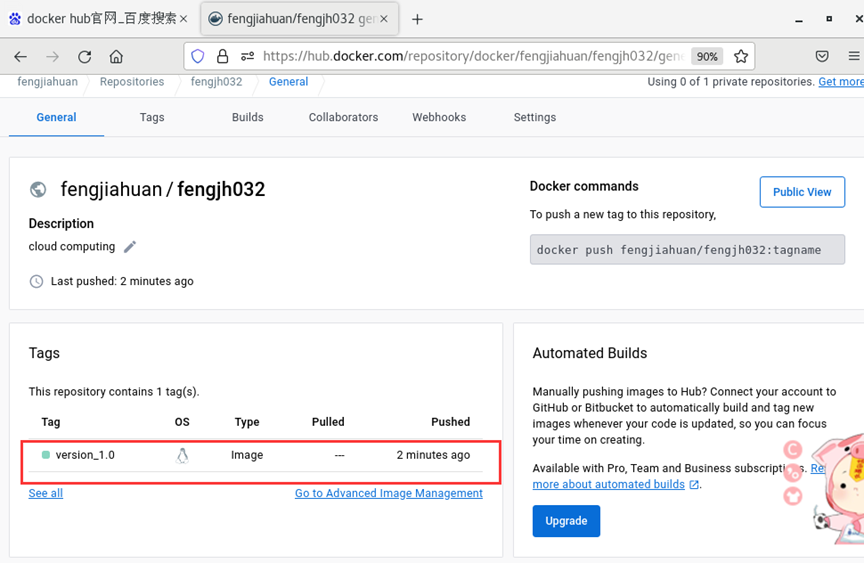
Task: Click the fengjiahuan breadcrumb
Action: pyautogui.click(x=47, y=82)
